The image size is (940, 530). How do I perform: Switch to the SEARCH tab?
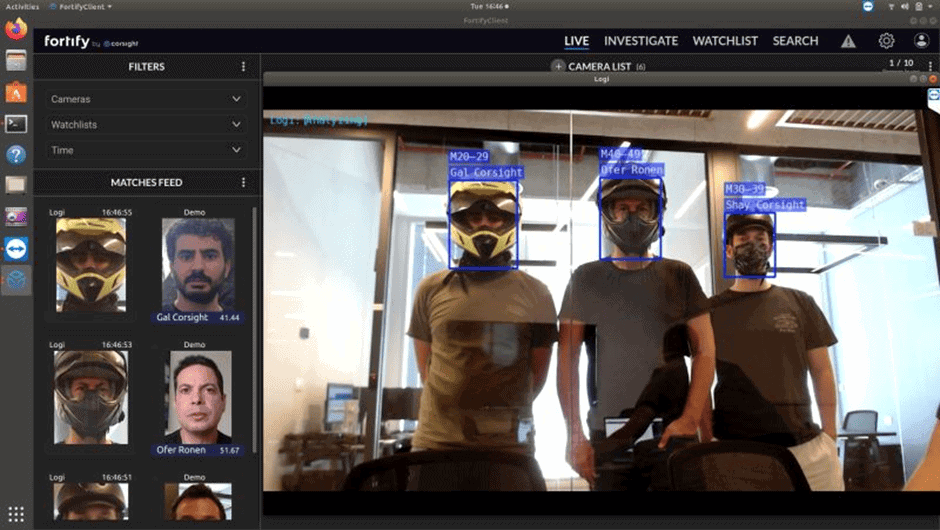pos(796,41)
